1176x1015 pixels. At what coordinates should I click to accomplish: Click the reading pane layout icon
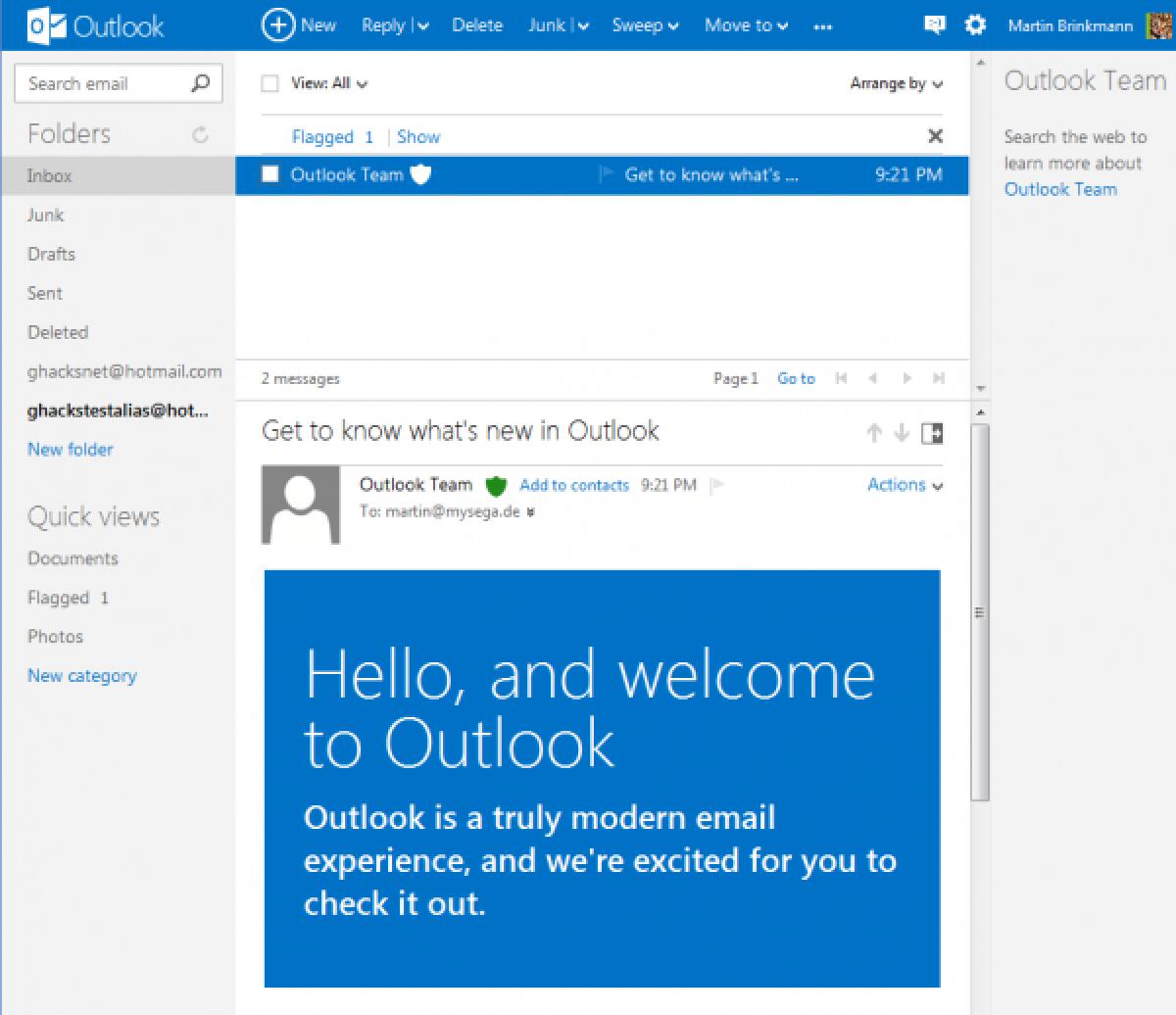932,433
